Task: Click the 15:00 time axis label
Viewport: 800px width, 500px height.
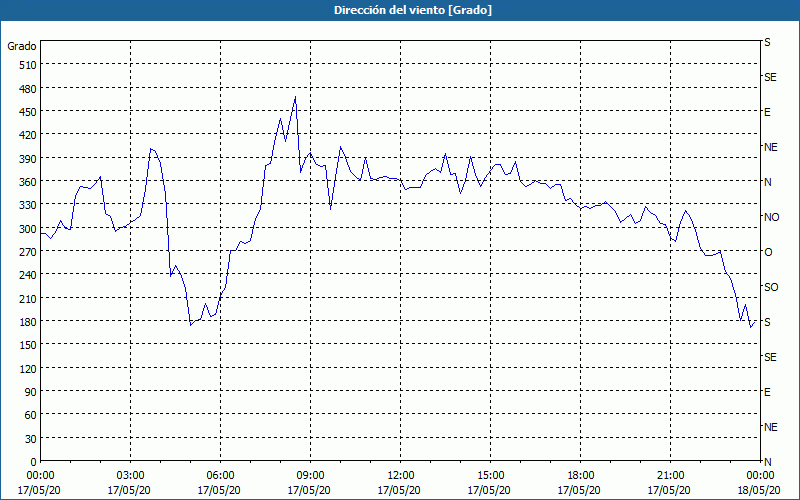Action: click(x=490, y=476)
